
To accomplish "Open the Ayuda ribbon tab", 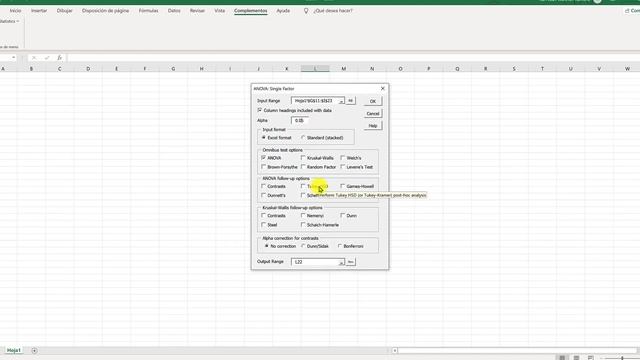I will tap(283, 11).
